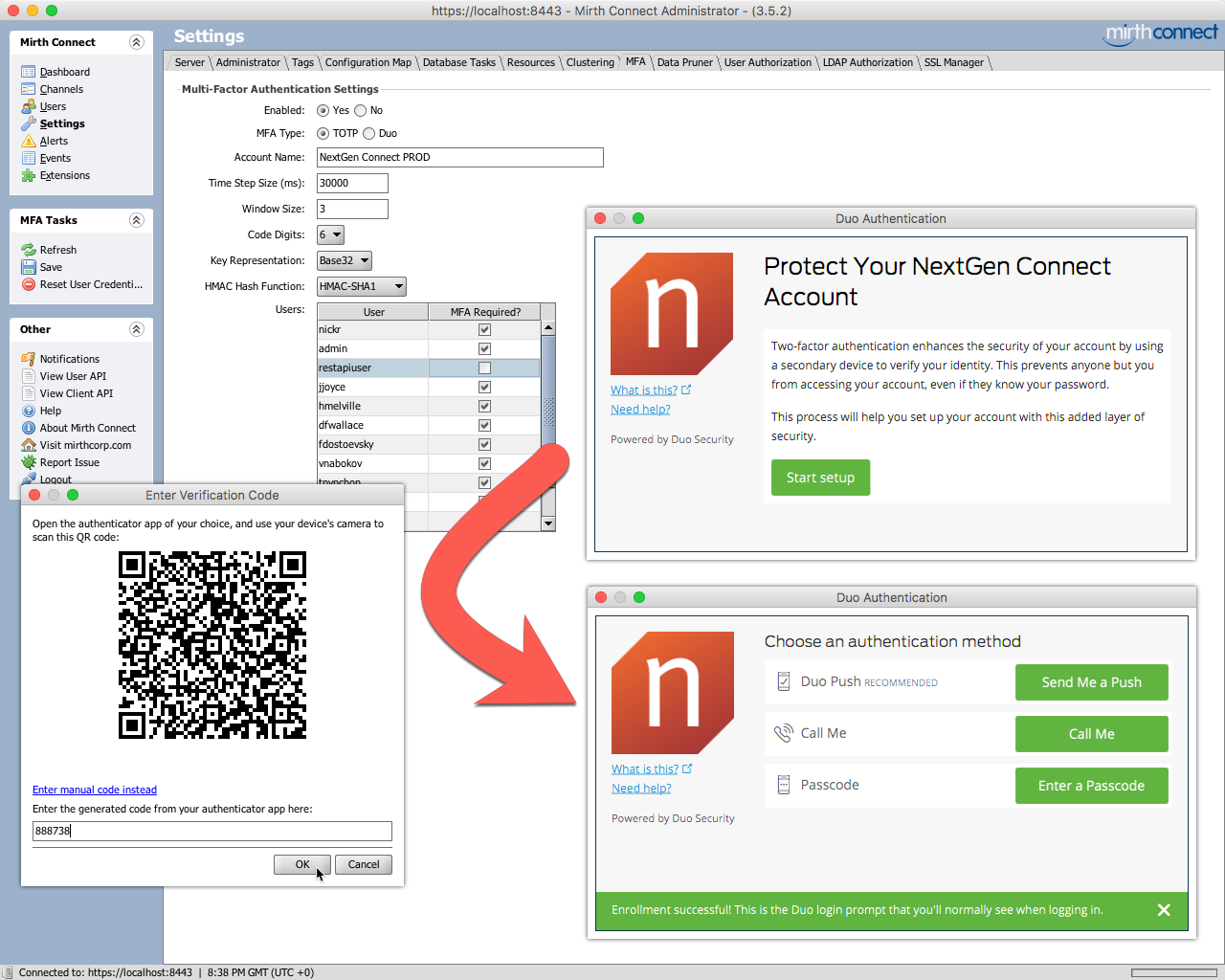Click the View User API icon
This screenshot has width=1225, height=980.
(x=29, y=376)
